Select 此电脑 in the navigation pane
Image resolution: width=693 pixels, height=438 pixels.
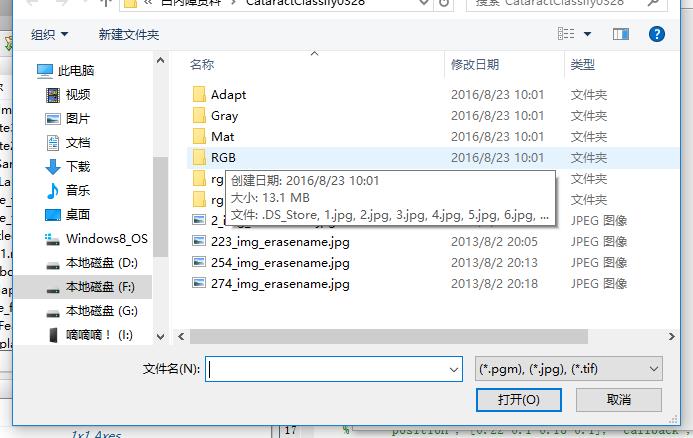click(75, 71)
